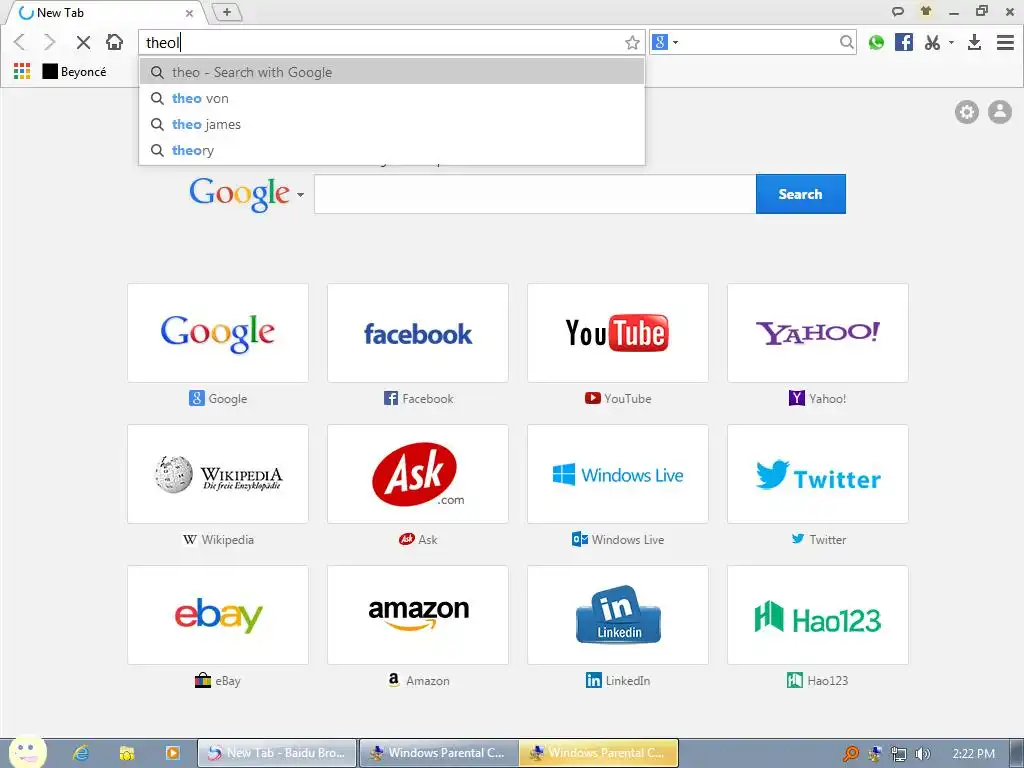The height and width of the screenshot is (768, 1024).
Task: Close the New Tab tab
Action: 189,13
